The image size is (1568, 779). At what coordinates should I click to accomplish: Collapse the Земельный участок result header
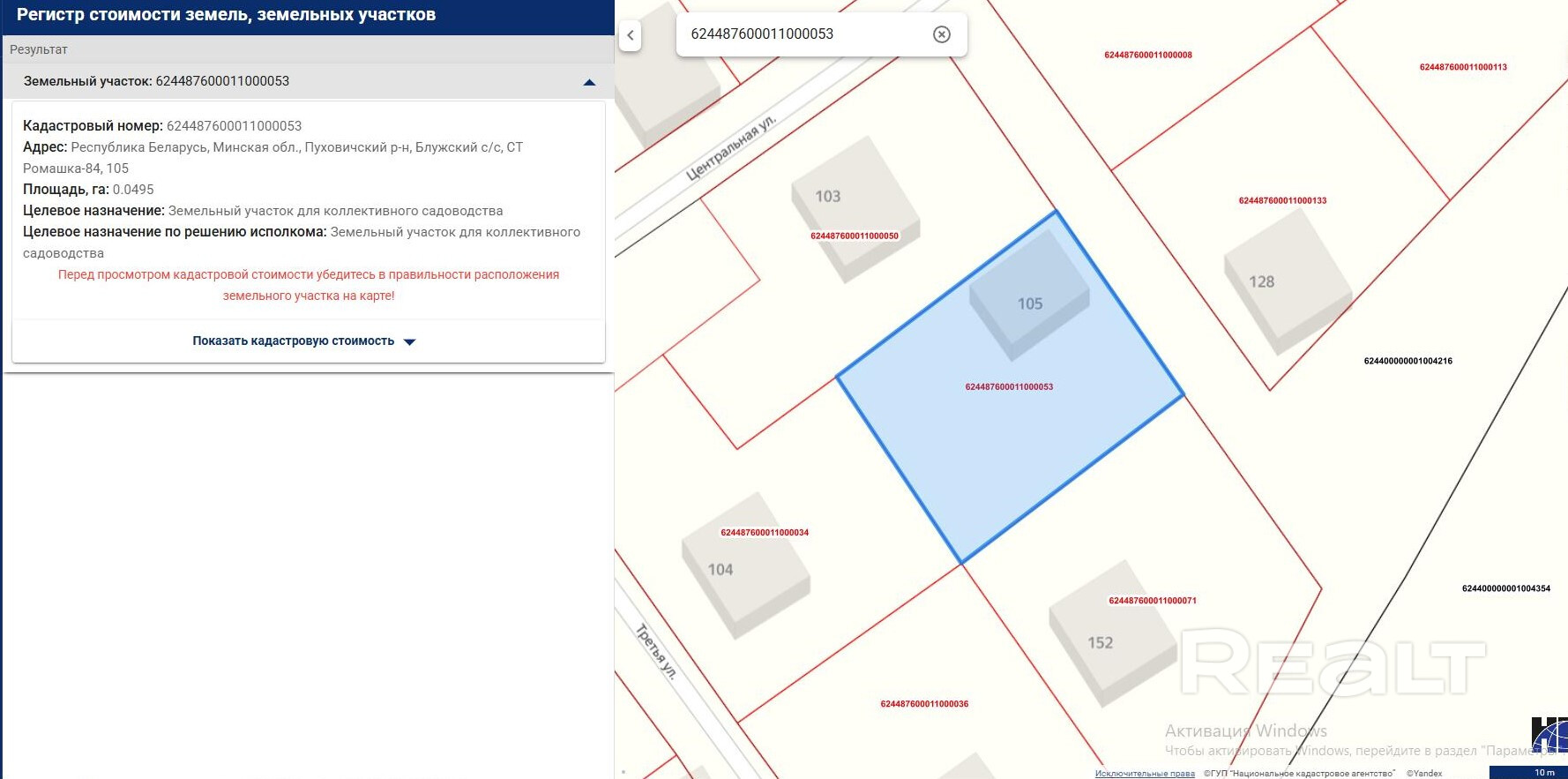(x=589, y=82)
